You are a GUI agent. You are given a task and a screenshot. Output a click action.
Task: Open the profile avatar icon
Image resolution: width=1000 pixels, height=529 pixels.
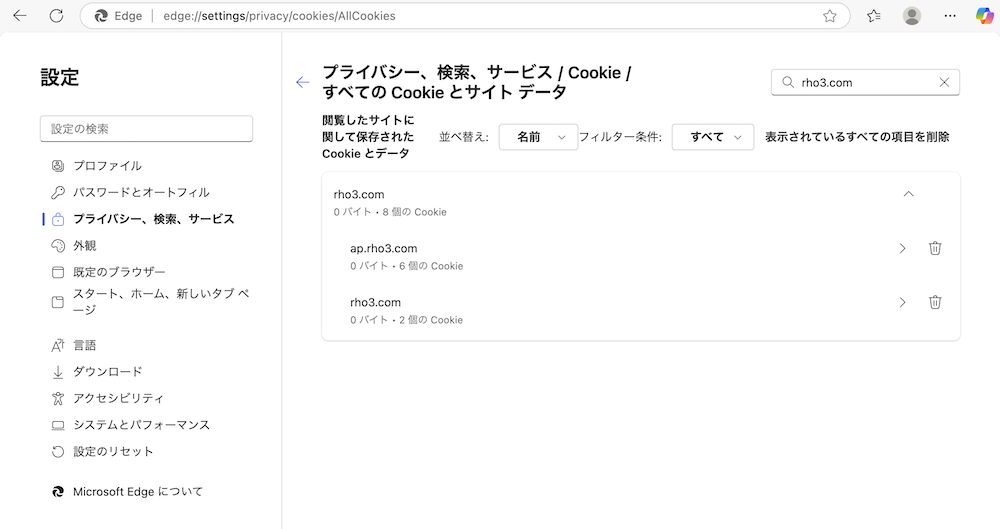click(x=912, y=16)
